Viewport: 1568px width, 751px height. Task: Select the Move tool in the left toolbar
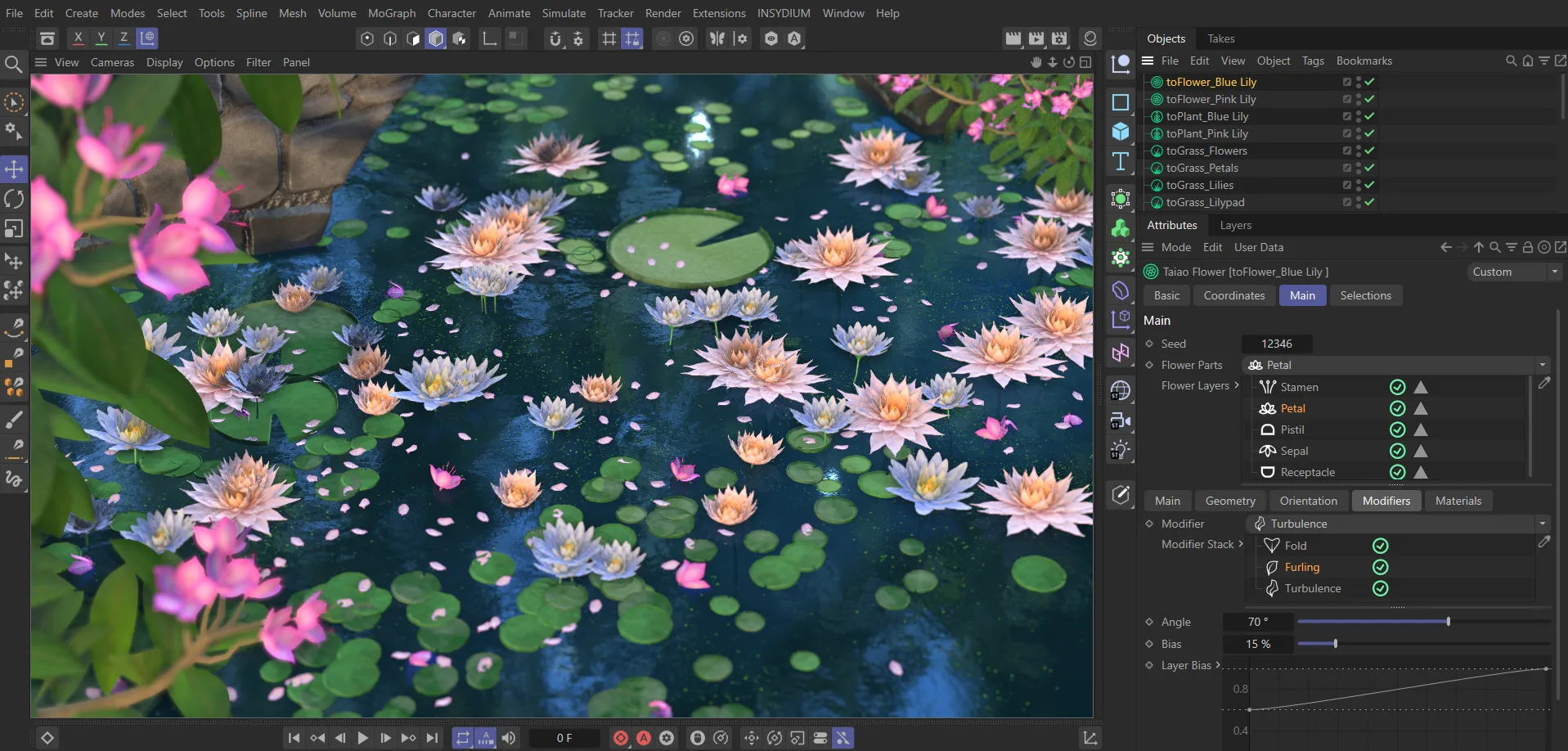click(x=14, y=169)
